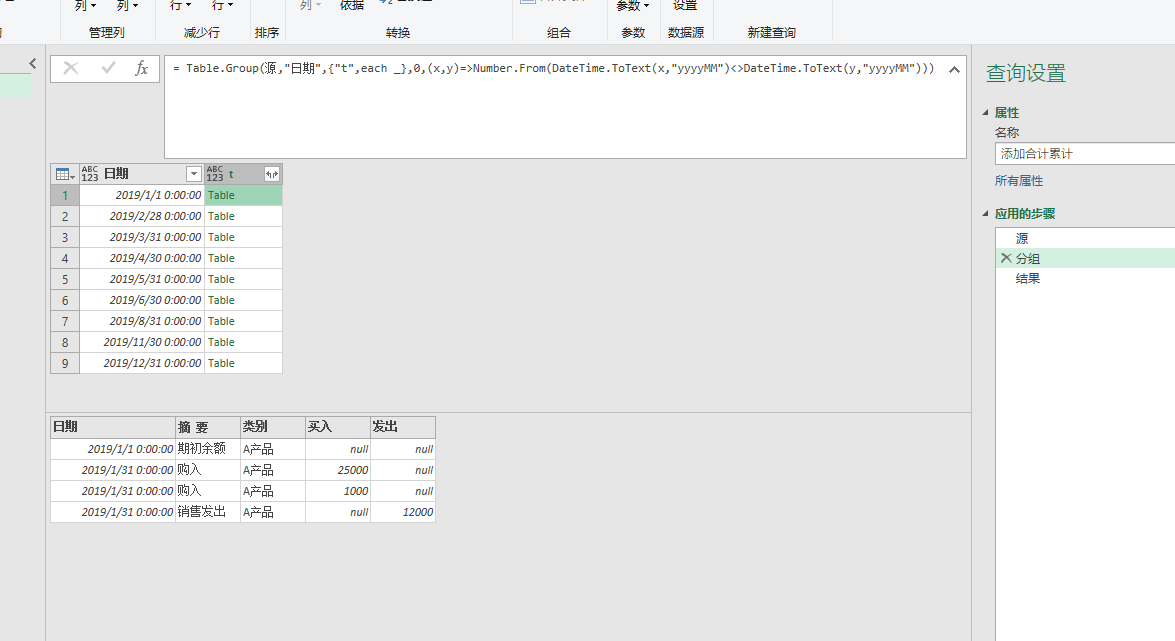Screen dimensions: 1175x641
Task: Open 所有属性 link
Action: (1019, 180)
